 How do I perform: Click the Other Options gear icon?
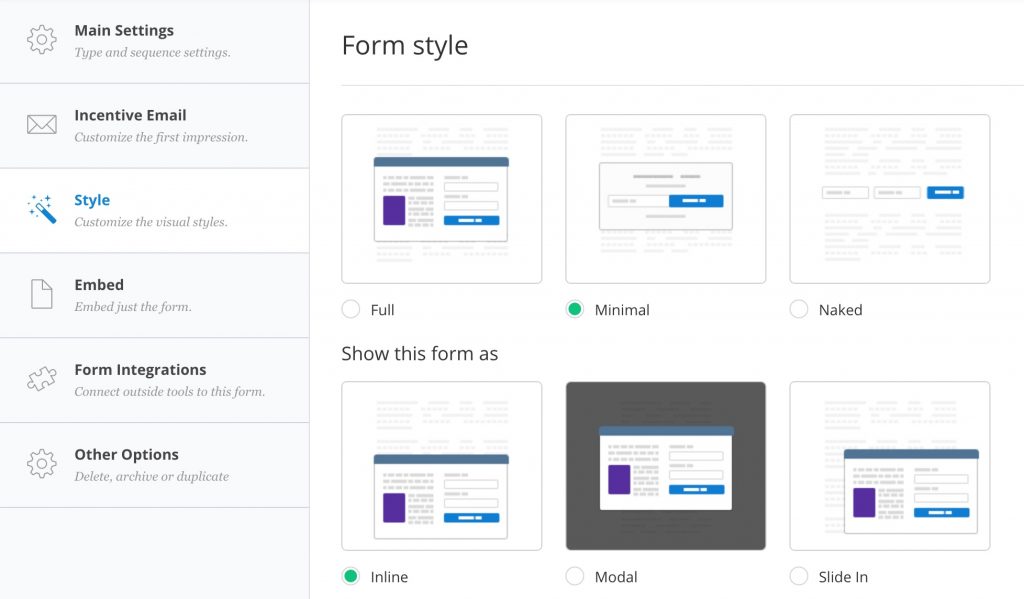pos(41,464)
